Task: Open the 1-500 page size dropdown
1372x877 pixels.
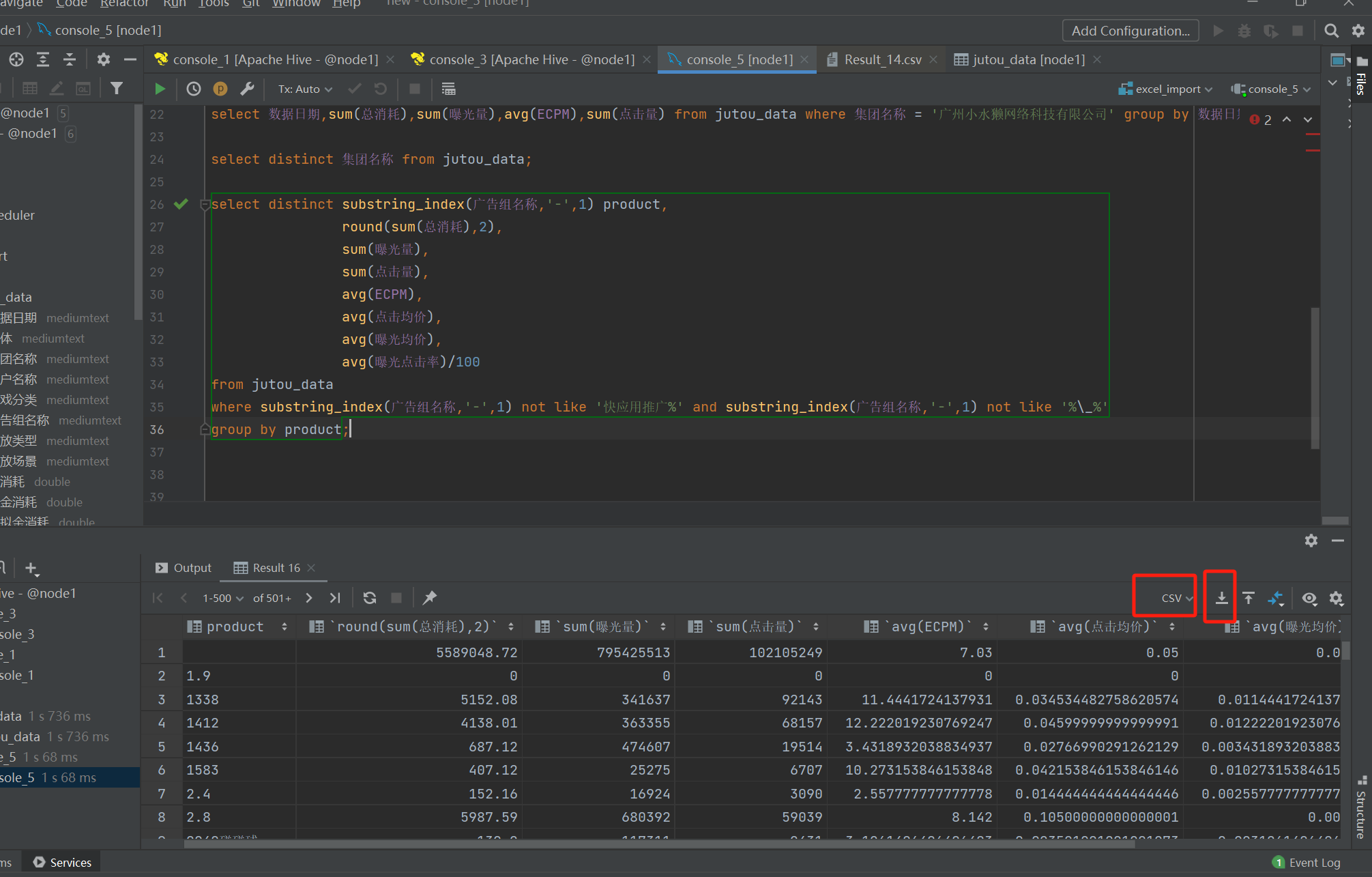Action: coord(222,597)
